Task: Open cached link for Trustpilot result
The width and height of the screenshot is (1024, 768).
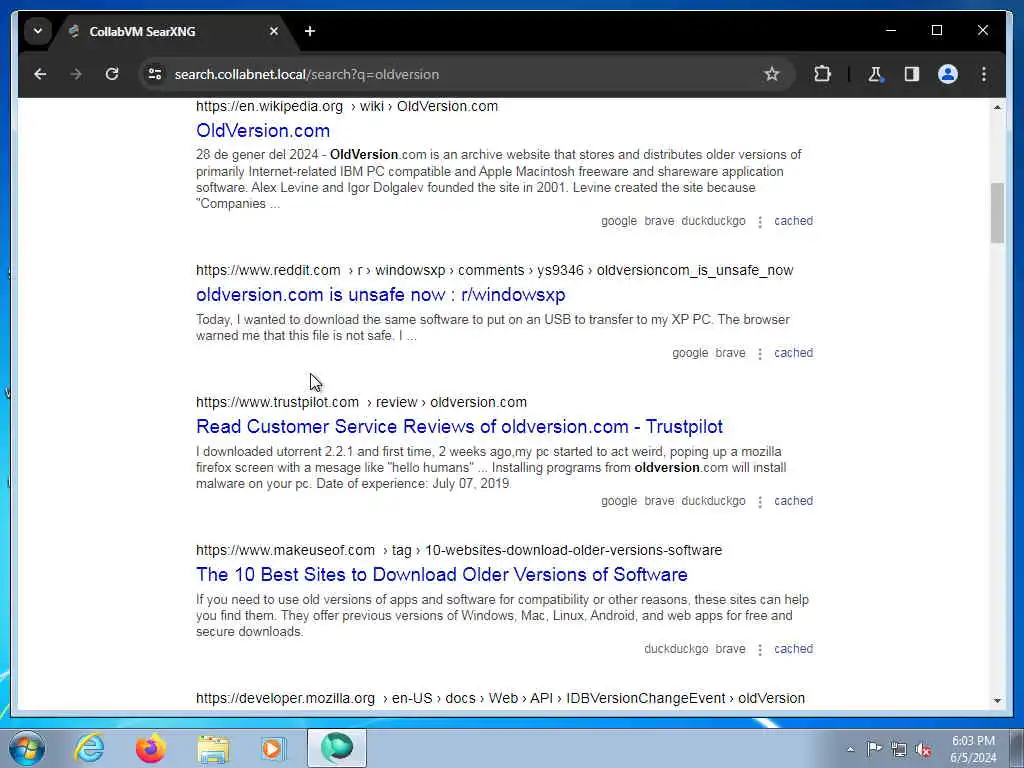Action: click(793, 501)
